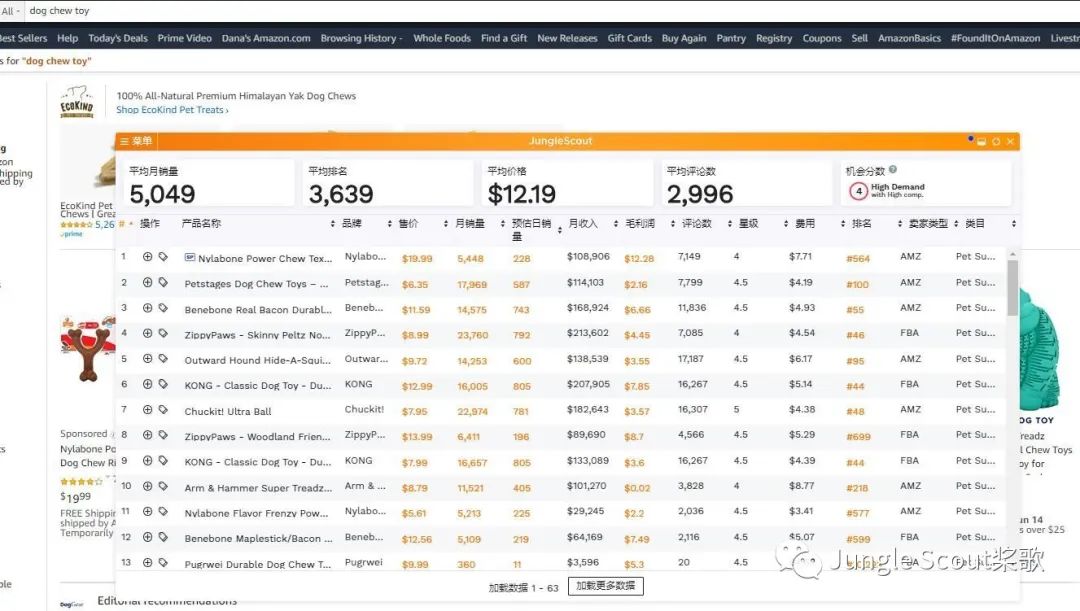Click the plus icon for Chuckit! Ultra Ball

pos(148,410)
